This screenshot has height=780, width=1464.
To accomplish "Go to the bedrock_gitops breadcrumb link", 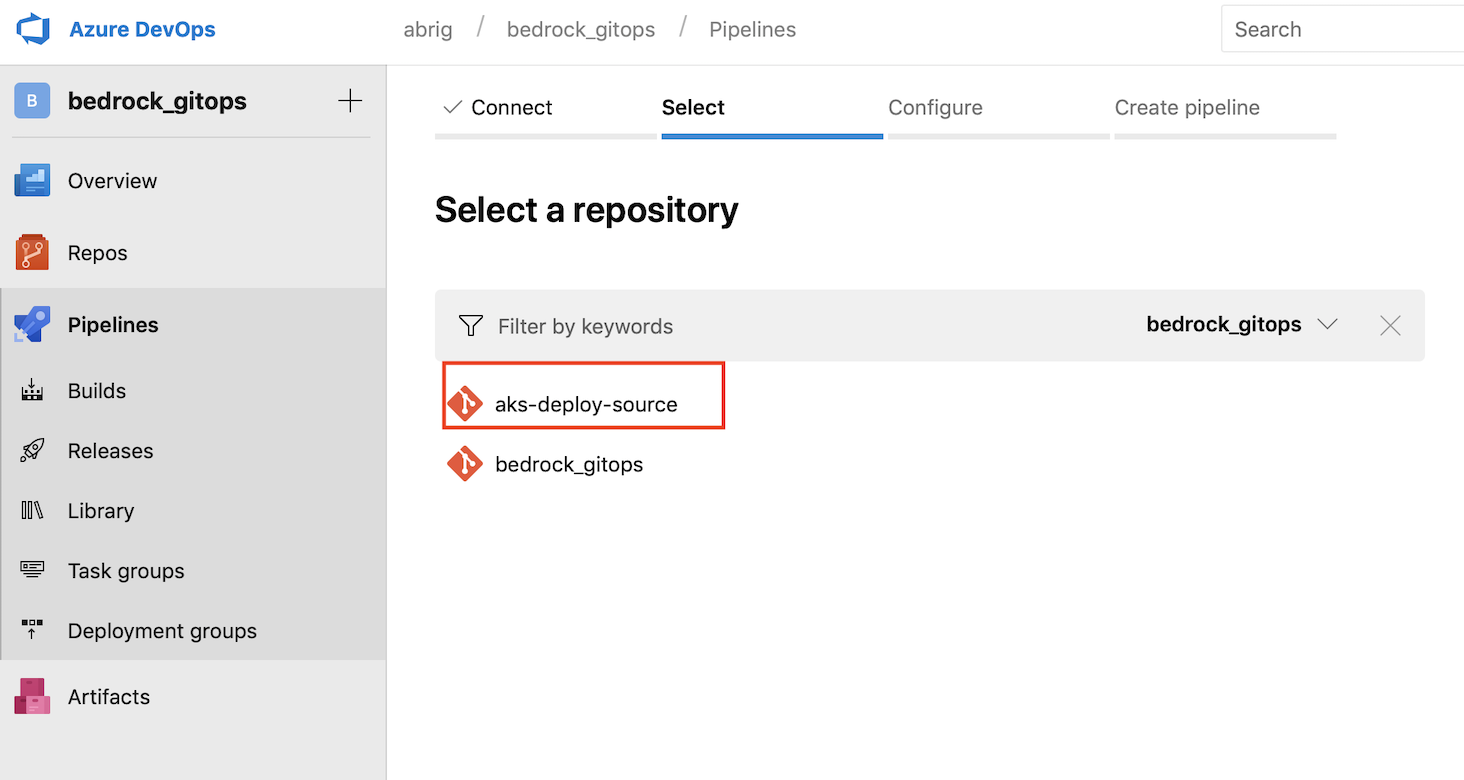I will [581, 30].
